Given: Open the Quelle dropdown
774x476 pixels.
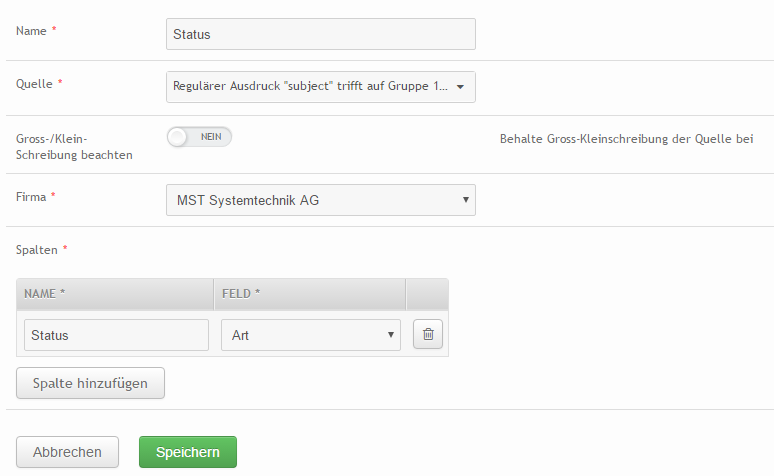Looking at the screenshot, I should [x=321, y=87].
